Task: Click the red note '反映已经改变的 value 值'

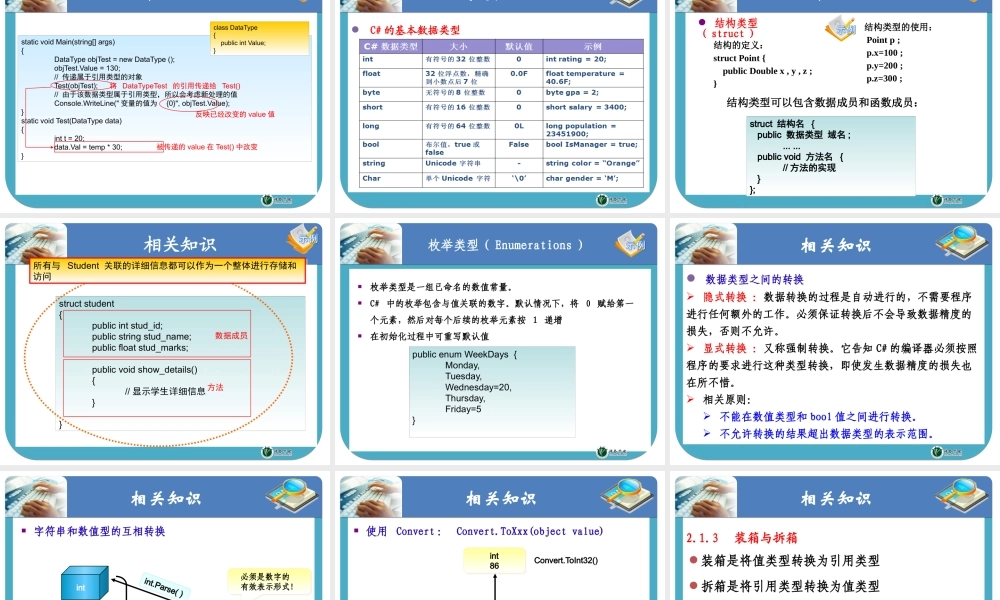Action: 235,114
